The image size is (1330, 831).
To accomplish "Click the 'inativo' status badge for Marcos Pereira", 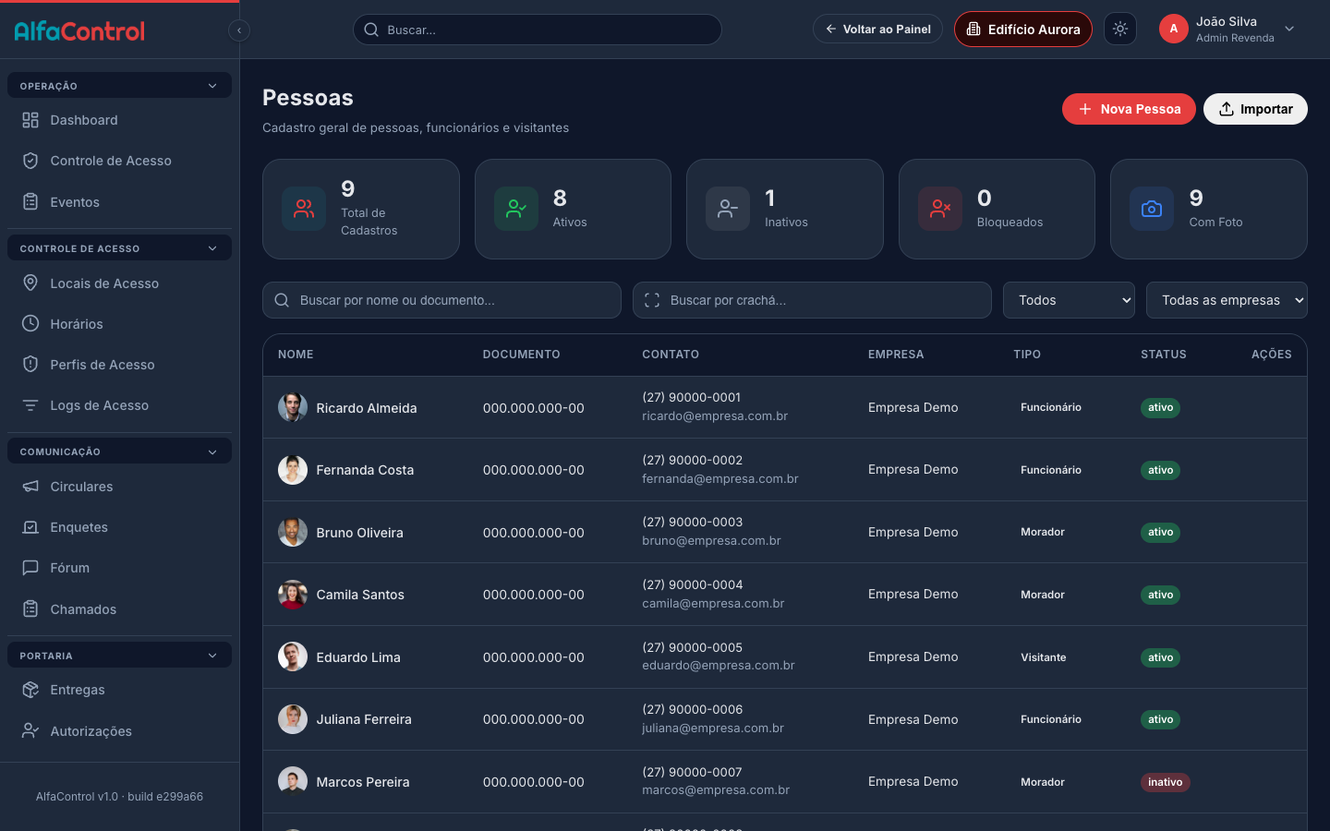I will click(x=1165, y=782).
